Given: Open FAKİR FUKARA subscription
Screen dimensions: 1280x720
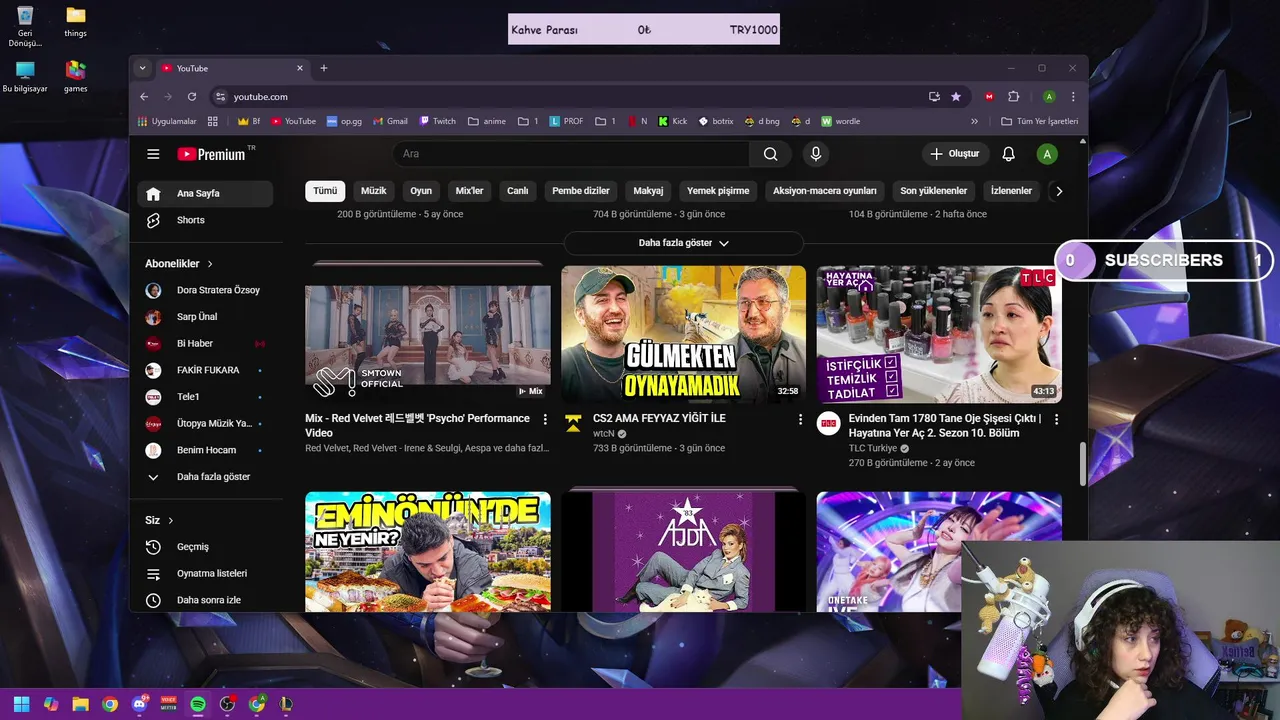Looking at the screenshot, I should click(x=205, y=370).
